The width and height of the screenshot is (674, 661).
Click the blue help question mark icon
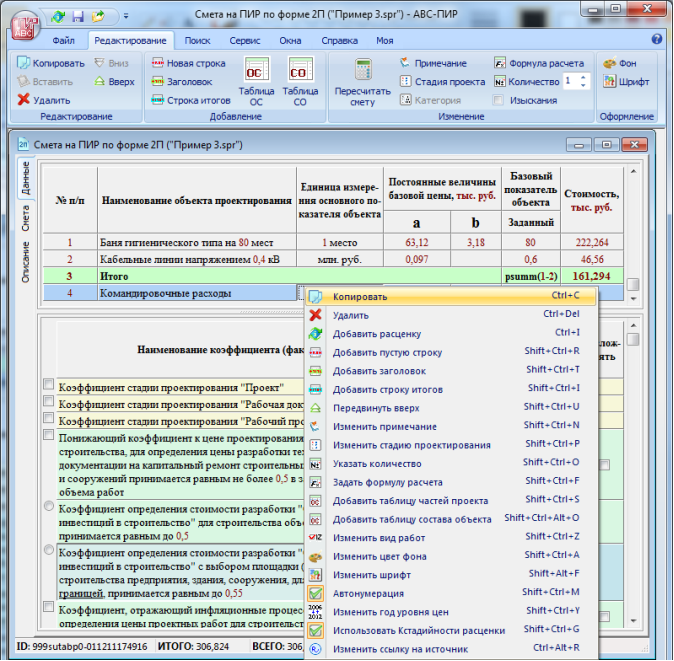[656, 40]
